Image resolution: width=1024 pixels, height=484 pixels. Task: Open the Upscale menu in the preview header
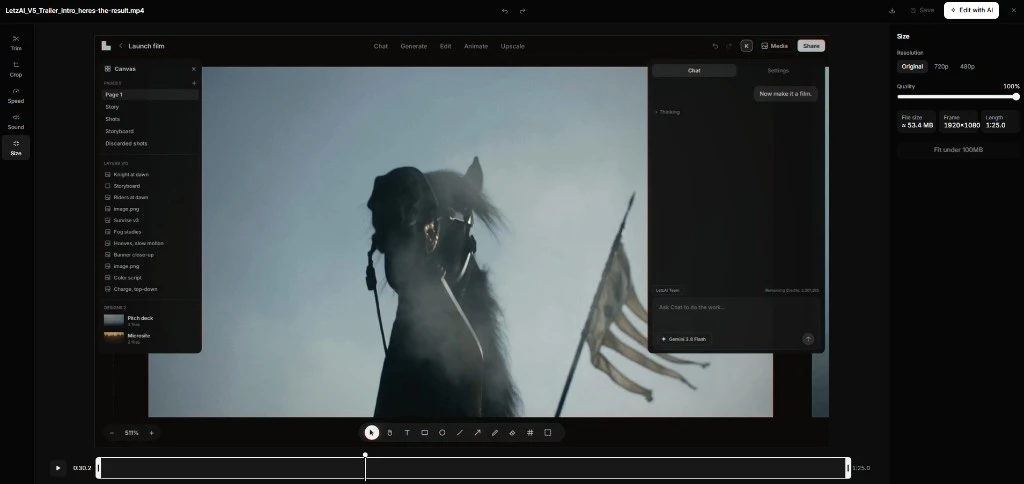point(512,46)
